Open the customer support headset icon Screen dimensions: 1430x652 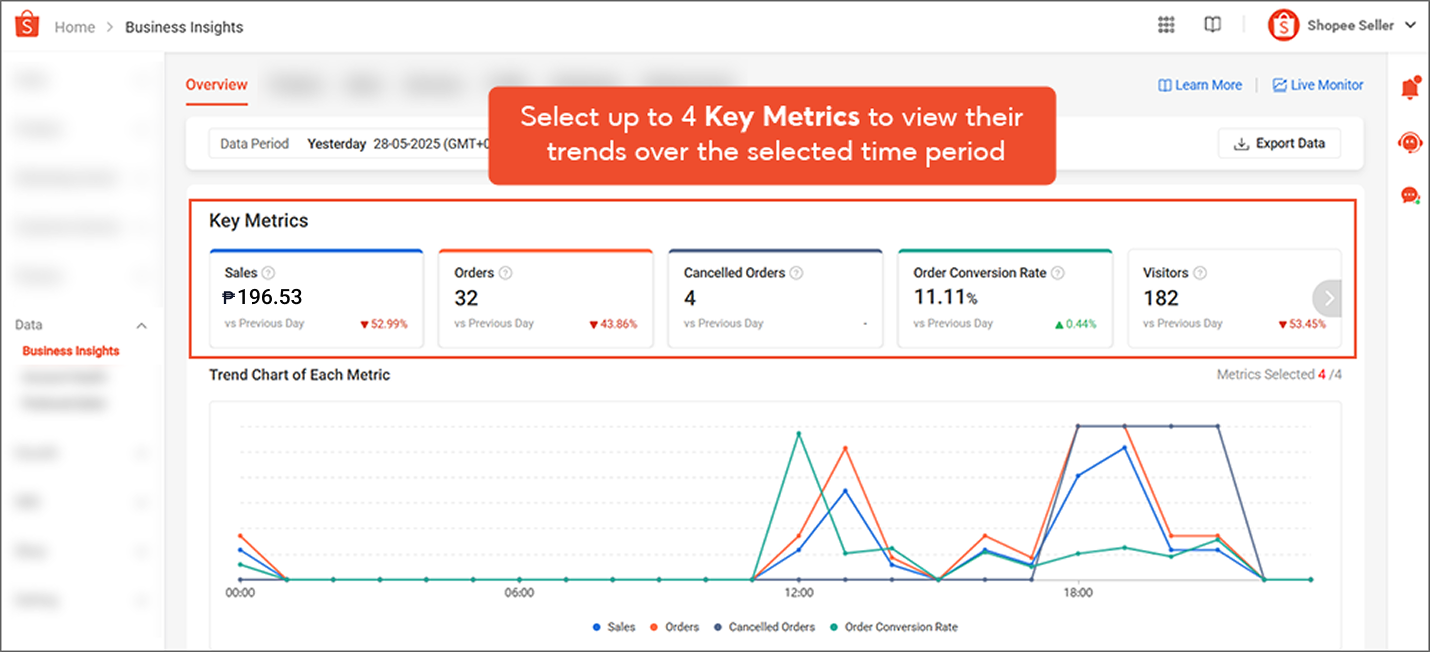point(1410,142)
